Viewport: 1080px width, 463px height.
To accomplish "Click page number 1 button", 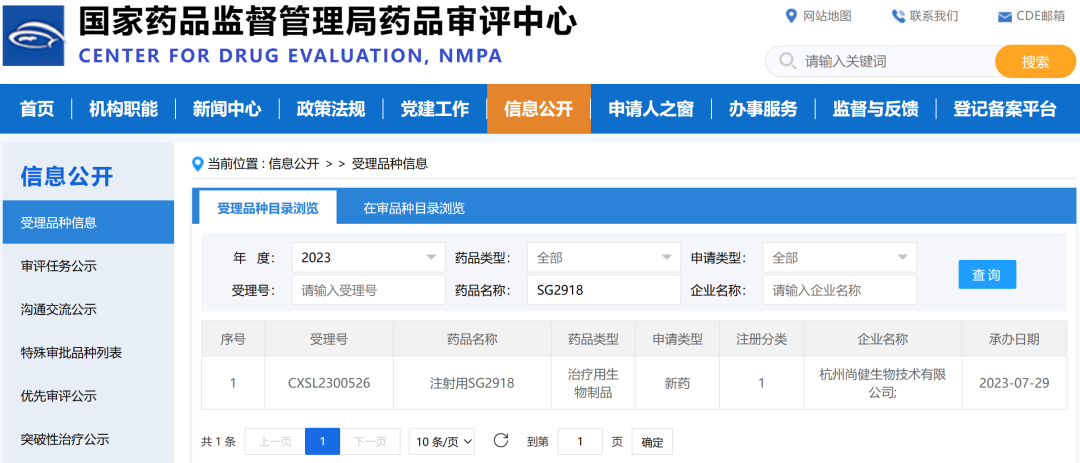I will pyautogui.click(x=322, y=442).
